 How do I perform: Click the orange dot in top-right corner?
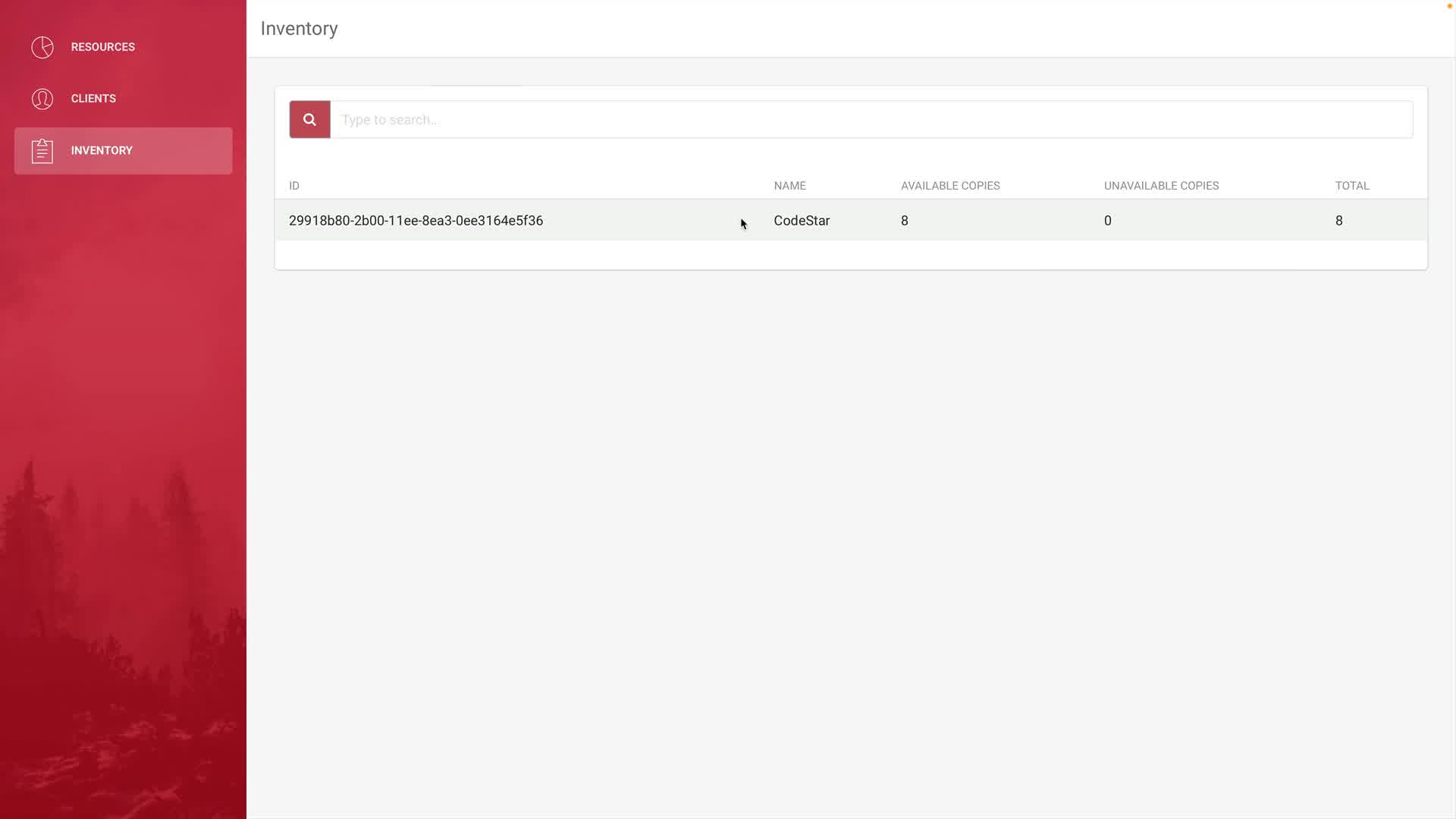pos(1449,6)
